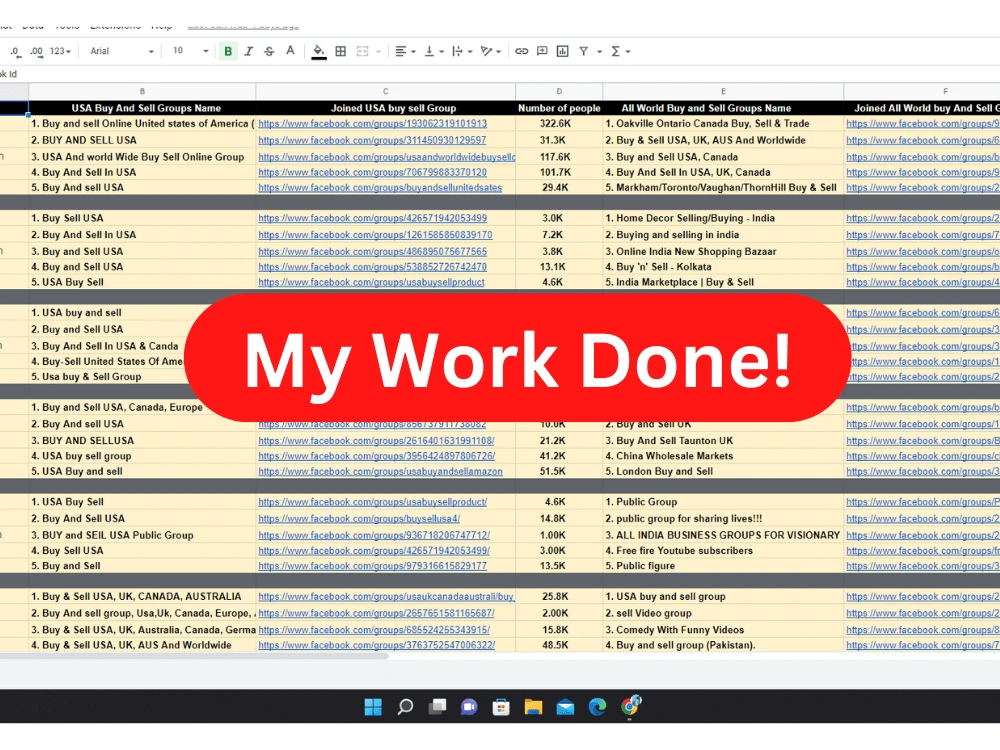This screenshot has height=750, width=1000.
Task: Click the horizontal scrollbar of the sheet
Action: [194, 656]
